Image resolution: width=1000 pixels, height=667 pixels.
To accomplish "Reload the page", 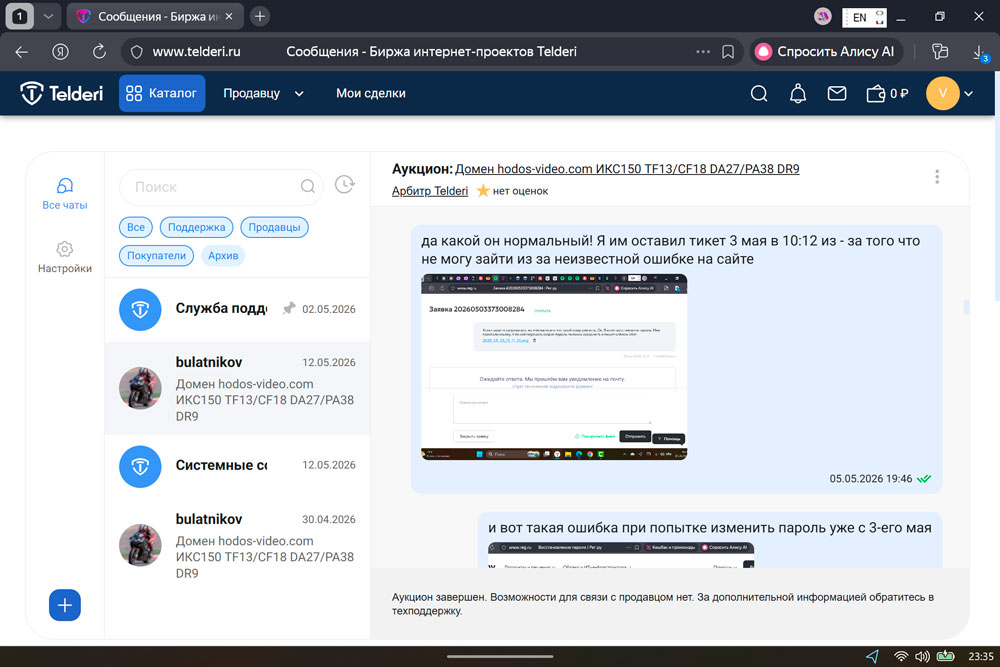I will coord(99,52).
